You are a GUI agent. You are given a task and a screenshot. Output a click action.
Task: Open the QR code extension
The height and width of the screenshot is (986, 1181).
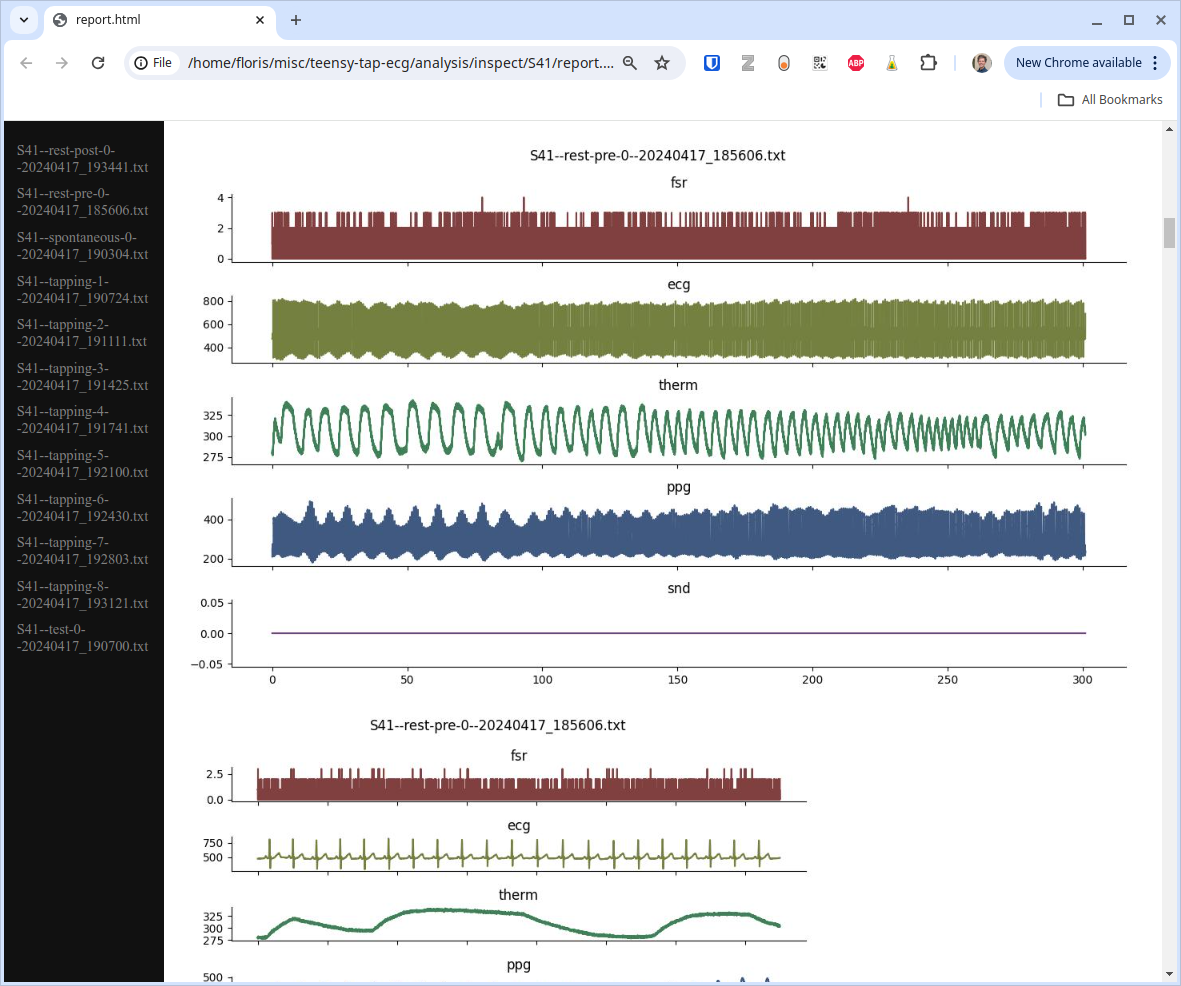coord(819,63)
